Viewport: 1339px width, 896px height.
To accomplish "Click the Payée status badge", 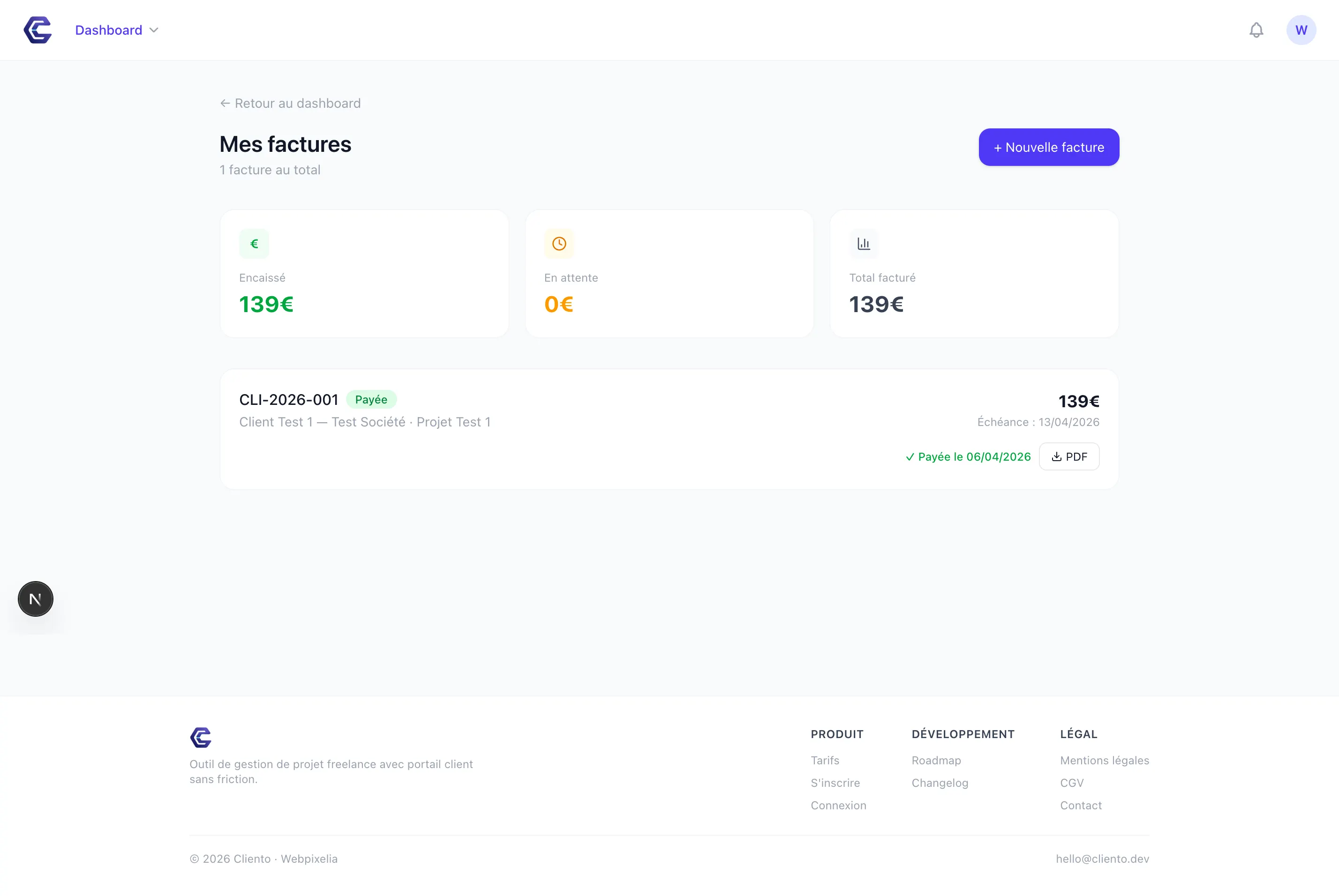I will pos(371,399).
